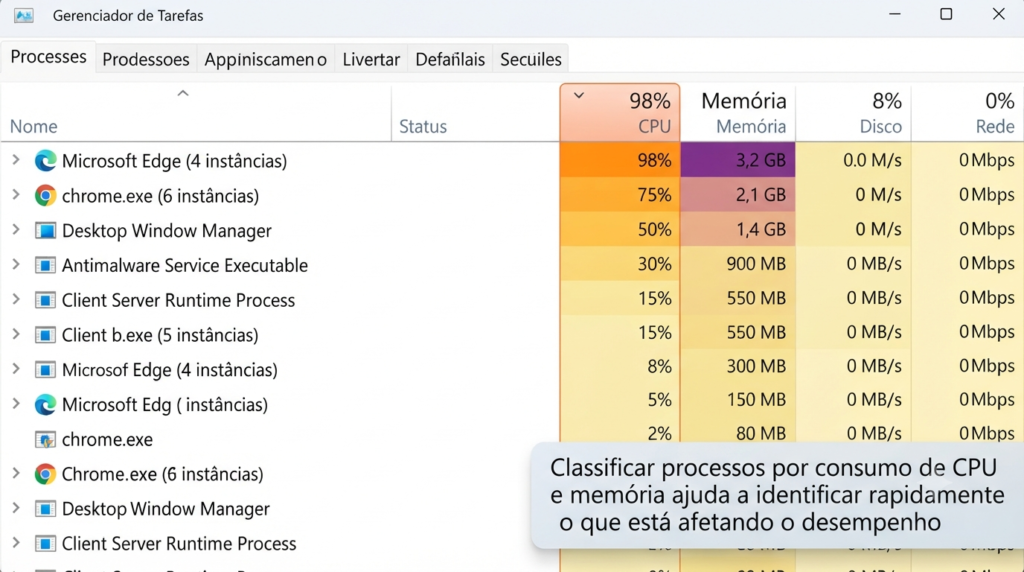Sort by the Nome column header
Screen dimensions: 1024x572
point(196,112)
